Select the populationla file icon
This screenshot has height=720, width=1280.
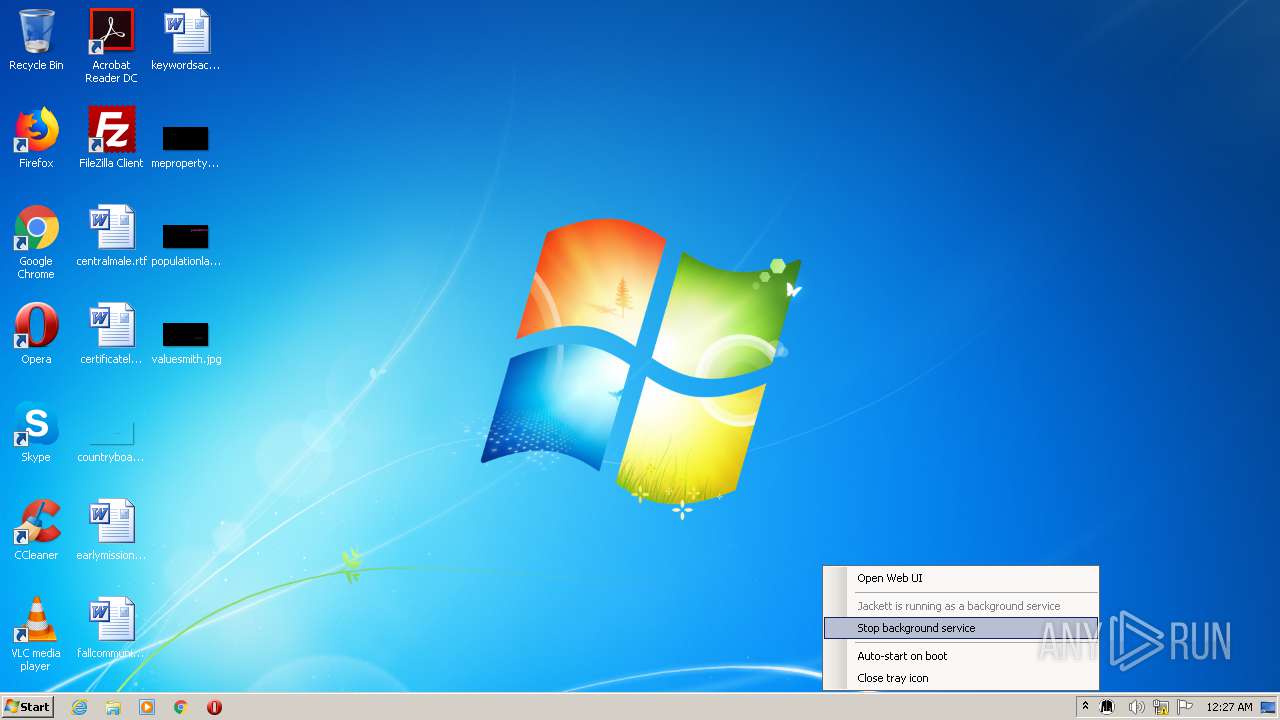tap(186, 244)
